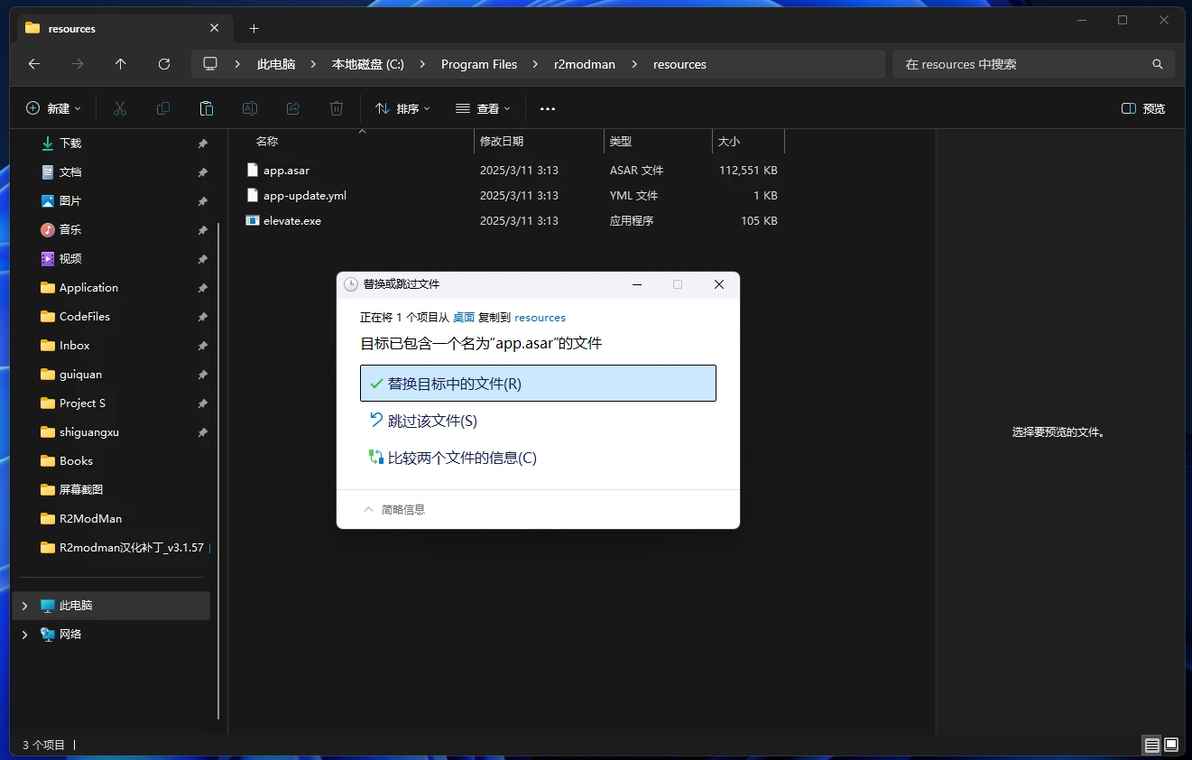Toggle the 预览 preview pane button
1192x760 pixels.
click(1143, 109)
